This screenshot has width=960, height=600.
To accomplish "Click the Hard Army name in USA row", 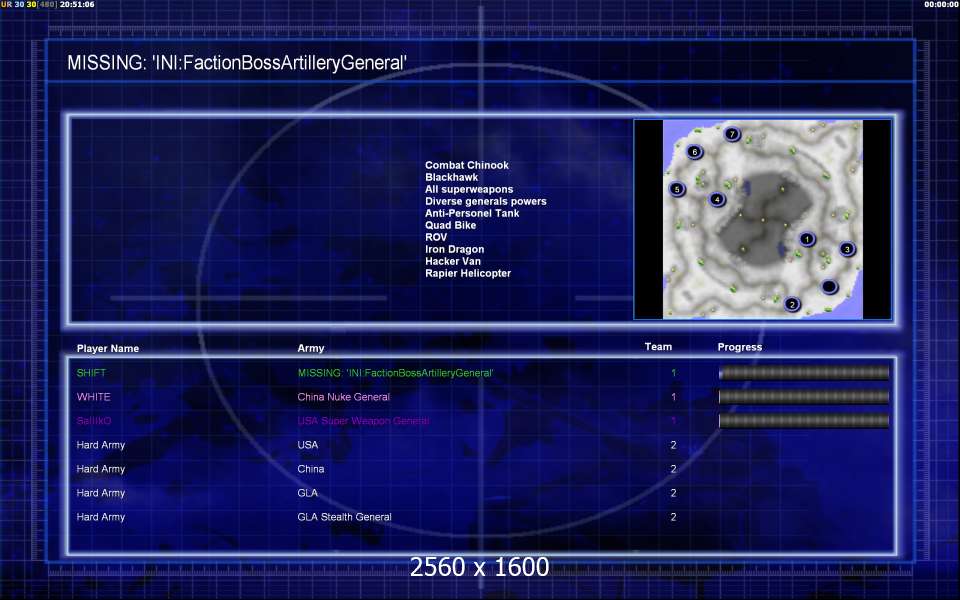I will coord(100,445).
